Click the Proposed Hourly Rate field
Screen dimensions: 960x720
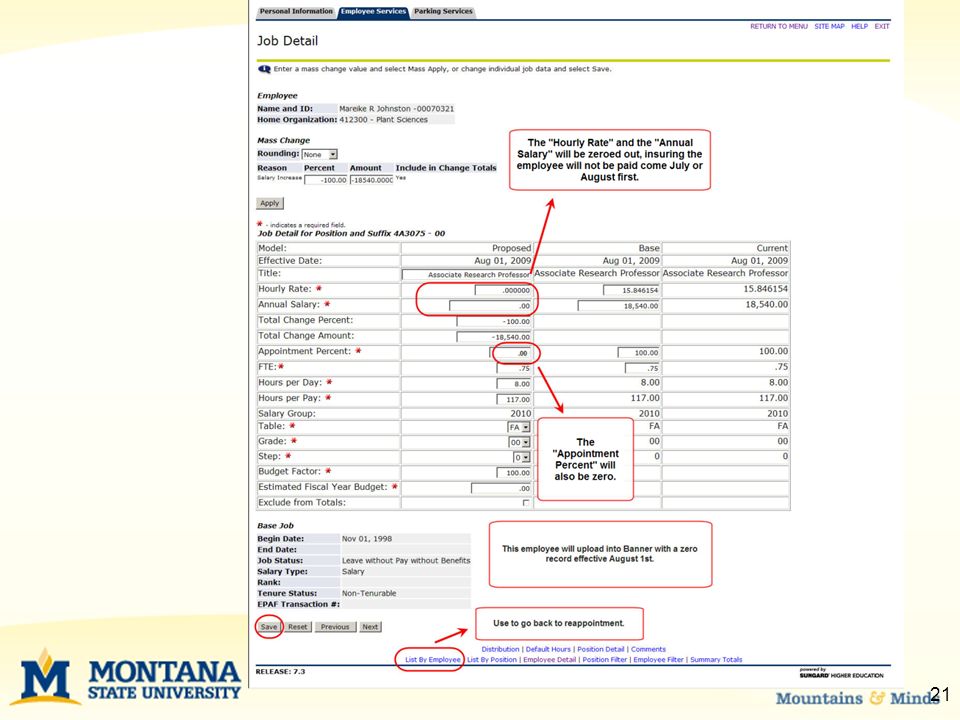(503, 290)
